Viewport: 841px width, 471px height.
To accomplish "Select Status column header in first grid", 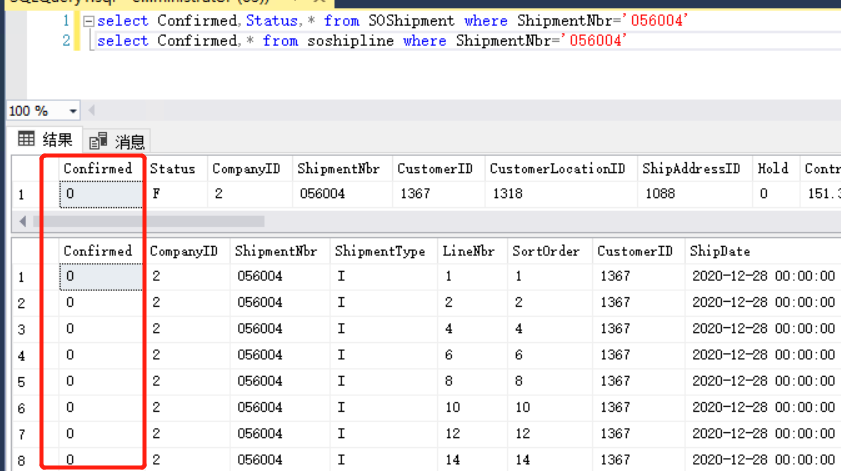I will pyautogui.click(x=175, y=168).
